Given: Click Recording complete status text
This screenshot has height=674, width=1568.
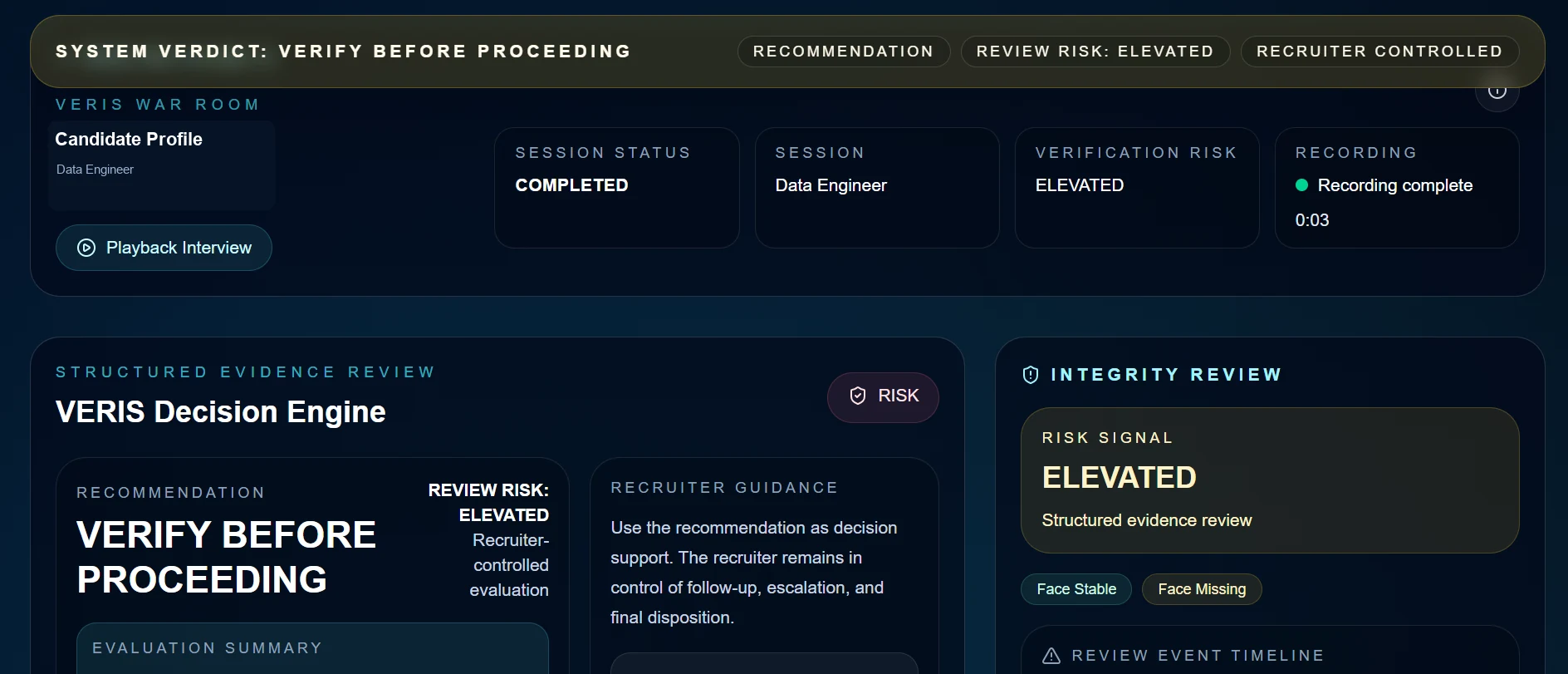Looking at the screenshot, I should pyautogui.click(x=1395, y=185).
